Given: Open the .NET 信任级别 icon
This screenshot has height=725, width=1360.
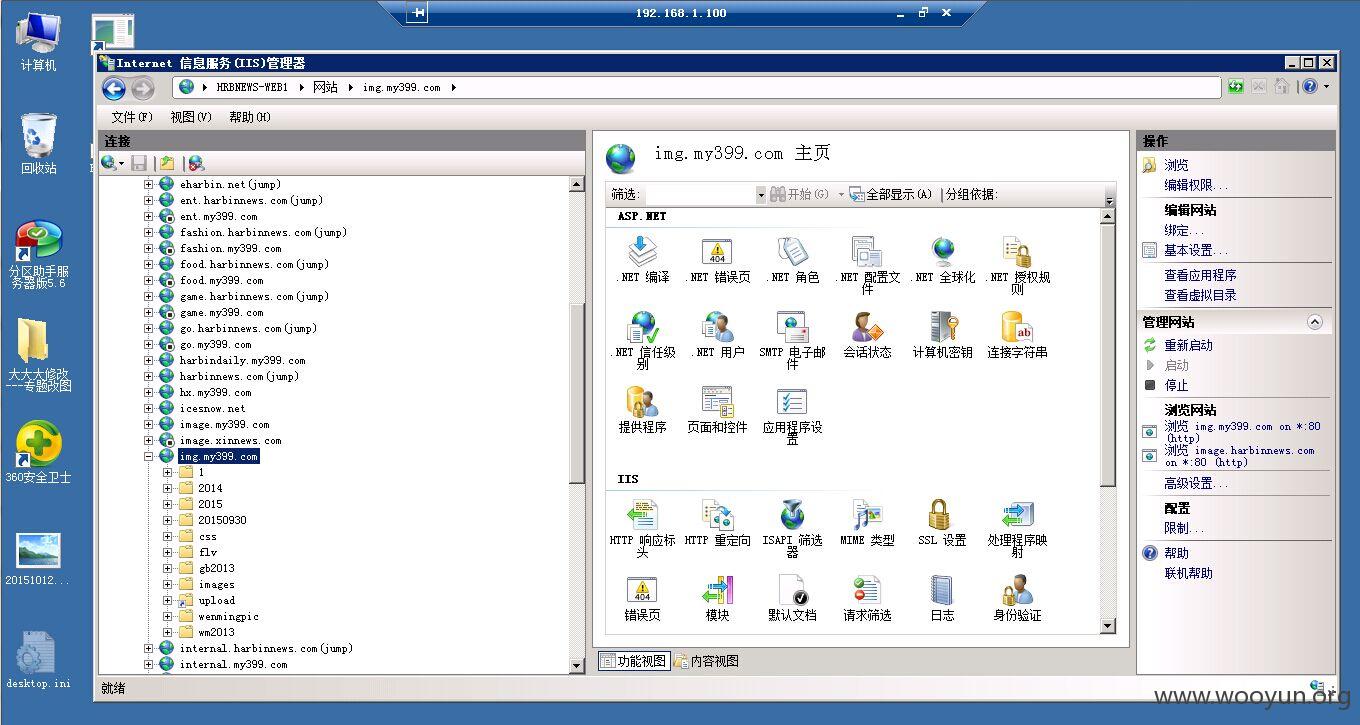Looking at the screenshot, I should click(642, 339).
